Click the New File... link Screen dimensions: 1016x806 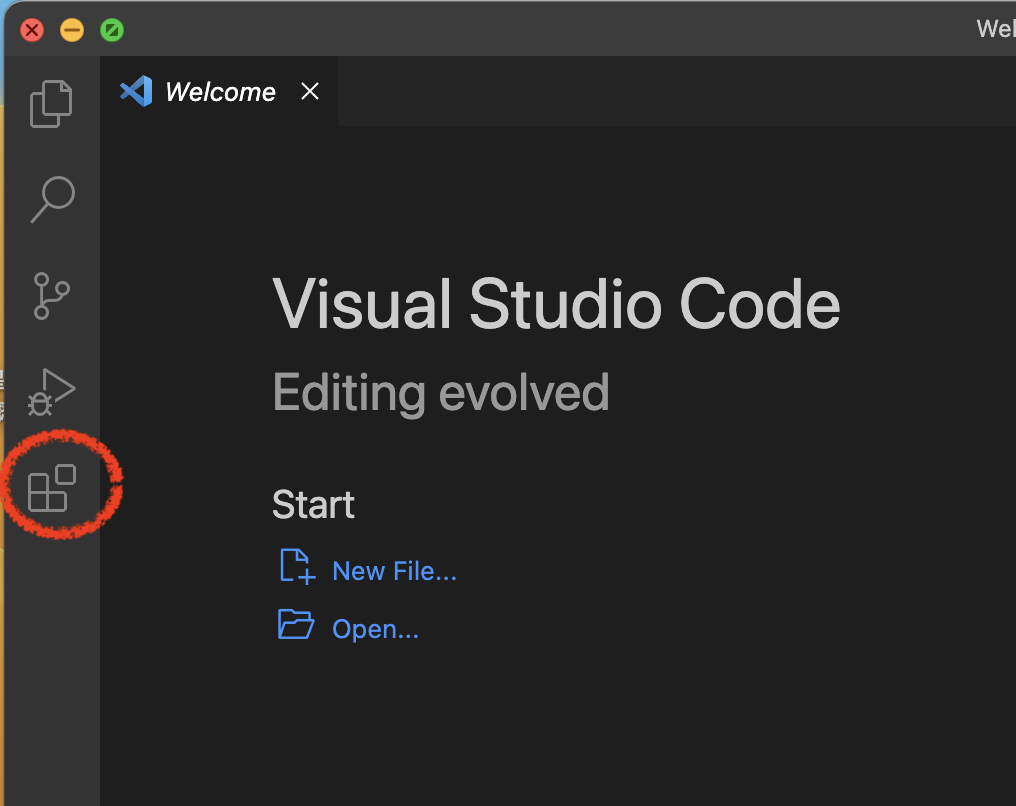pos(394,571)
